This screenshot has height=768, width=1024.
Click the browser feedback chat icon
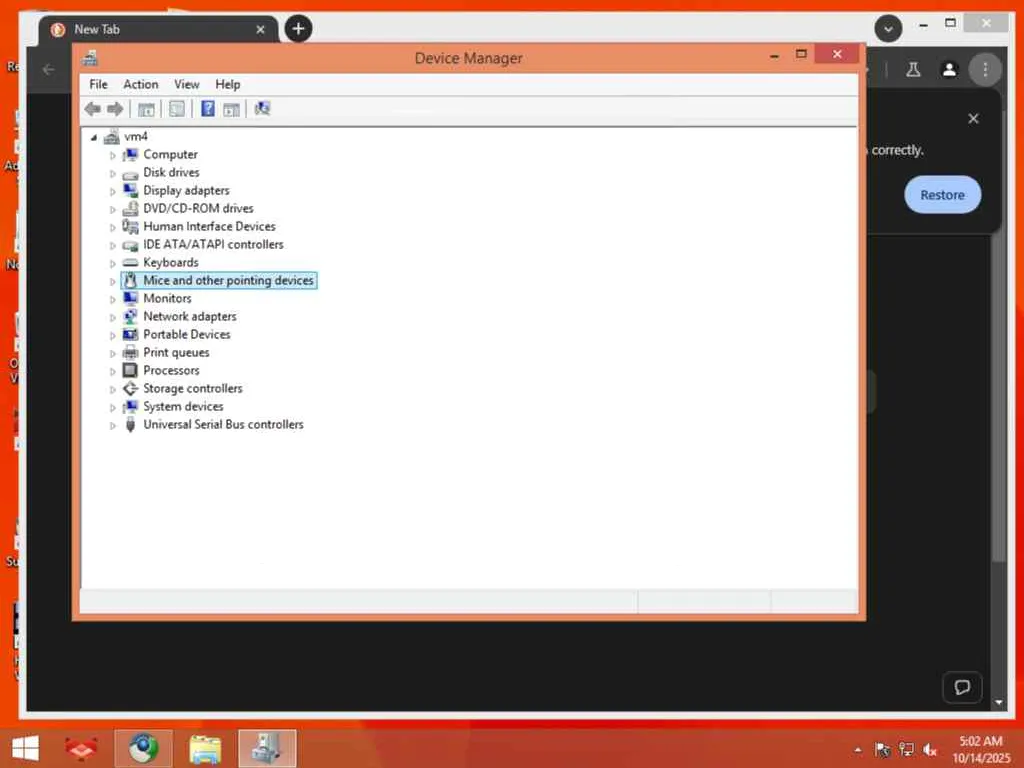[x=962, y=687]
